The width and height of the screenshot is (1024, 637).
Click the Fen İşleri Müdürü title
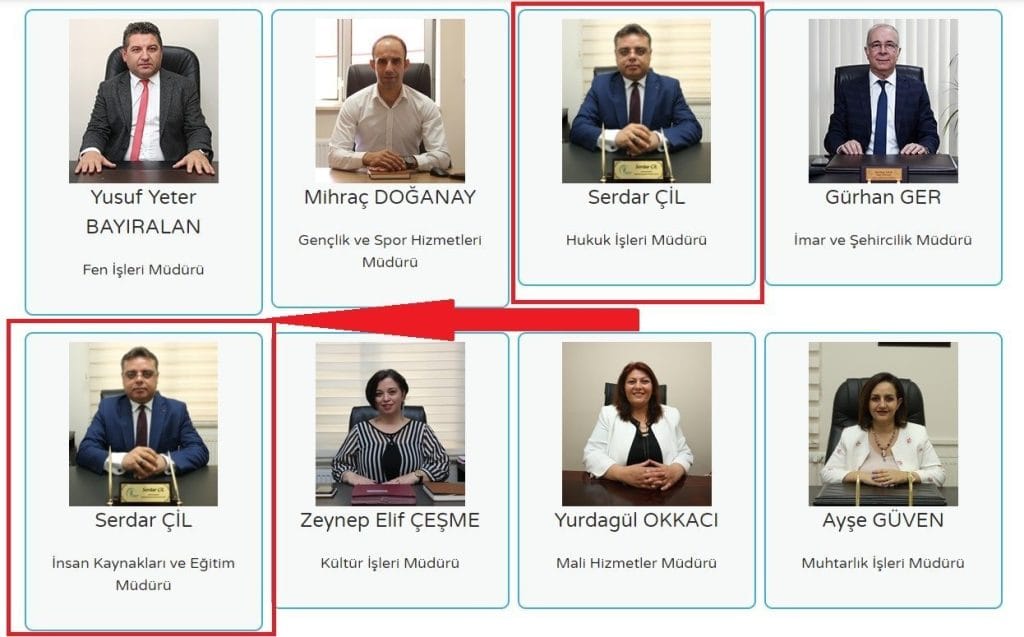point(144,270)
